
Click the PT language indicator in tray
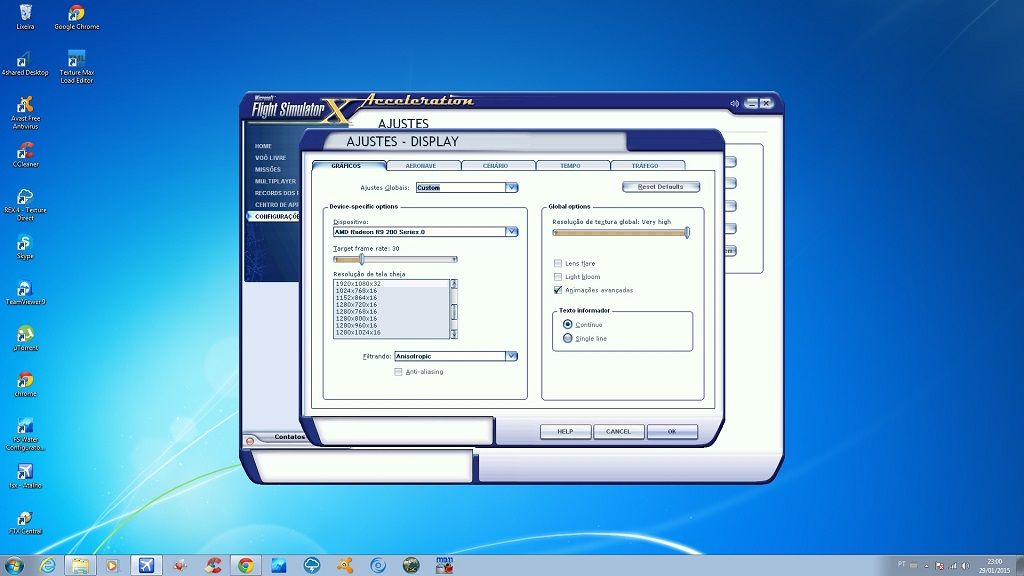pyautogui.click(x=902, y=564)
